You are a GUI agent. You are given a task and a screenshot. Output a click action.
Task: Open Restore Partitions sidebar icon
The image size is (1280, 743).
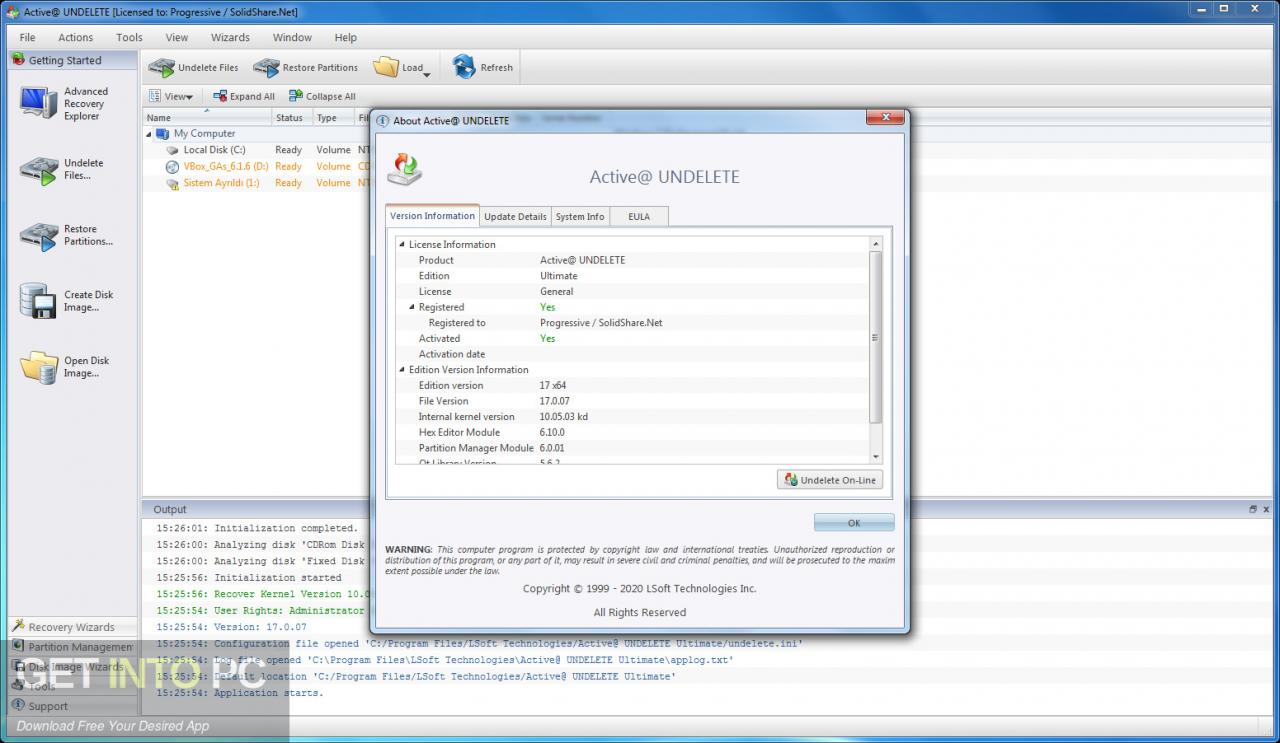click(39, 235)
